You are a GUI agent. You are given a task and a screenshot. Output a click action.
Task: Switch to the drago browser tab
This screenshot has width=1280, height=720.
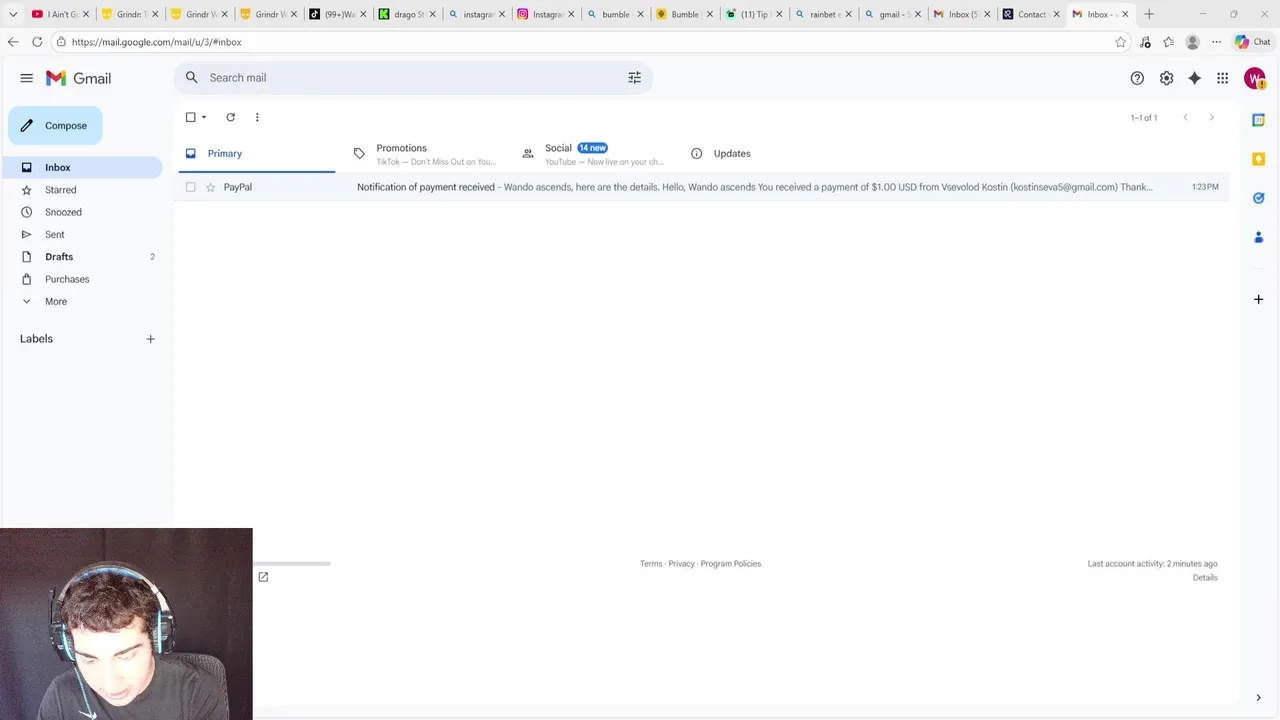pyautogui.click(x=408, y=14)
